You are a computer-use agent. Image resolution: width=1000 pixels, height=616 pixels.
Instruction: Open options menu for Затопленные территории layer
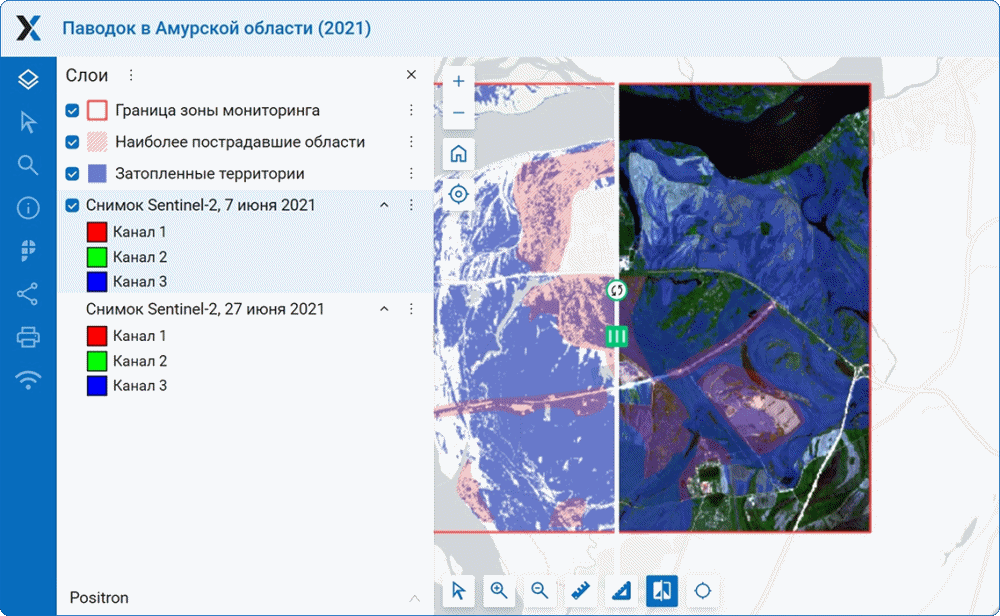click(410, 174)
